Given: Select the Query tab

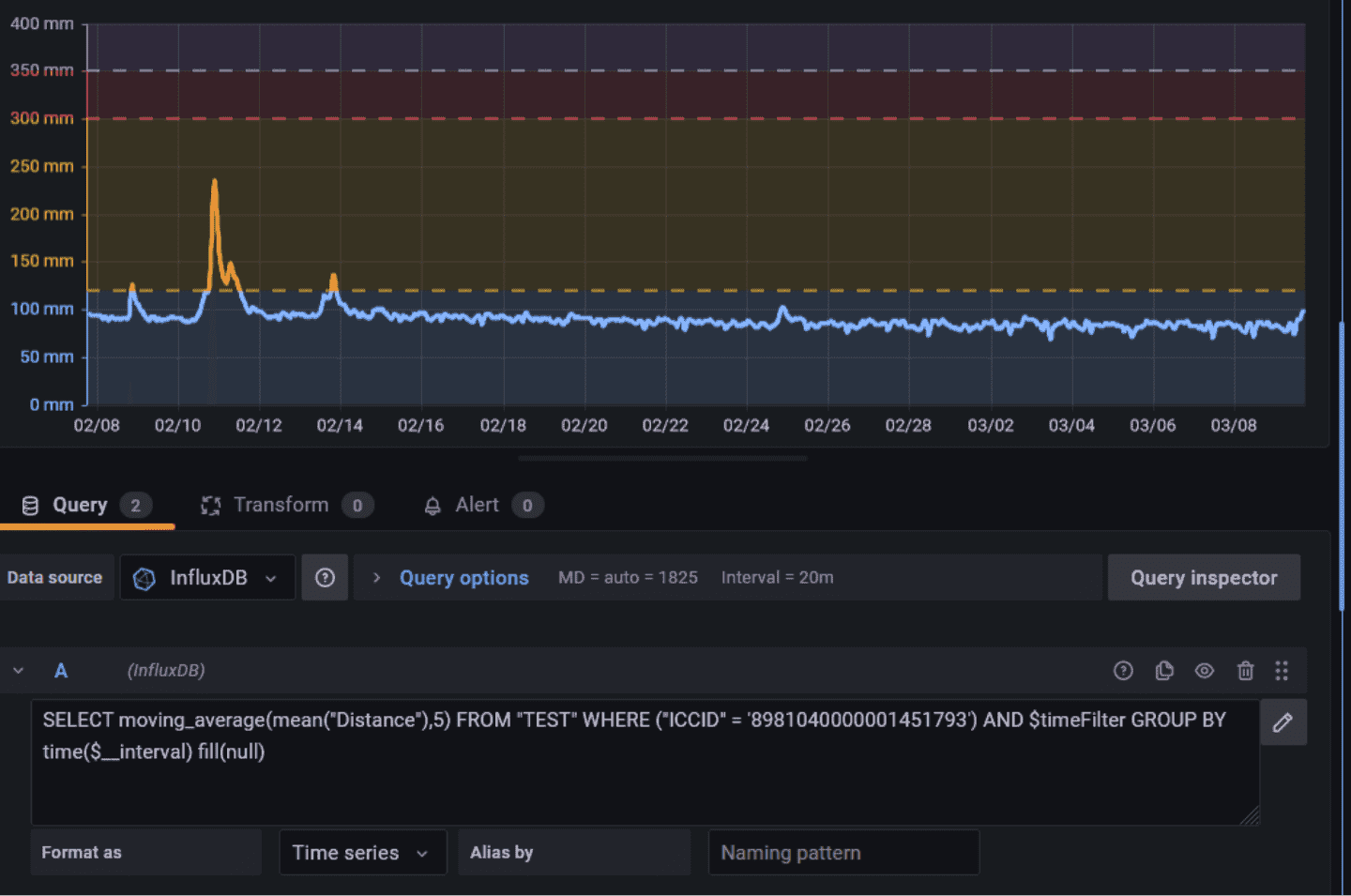Looking at the screenshot, I should coord(80,506).
